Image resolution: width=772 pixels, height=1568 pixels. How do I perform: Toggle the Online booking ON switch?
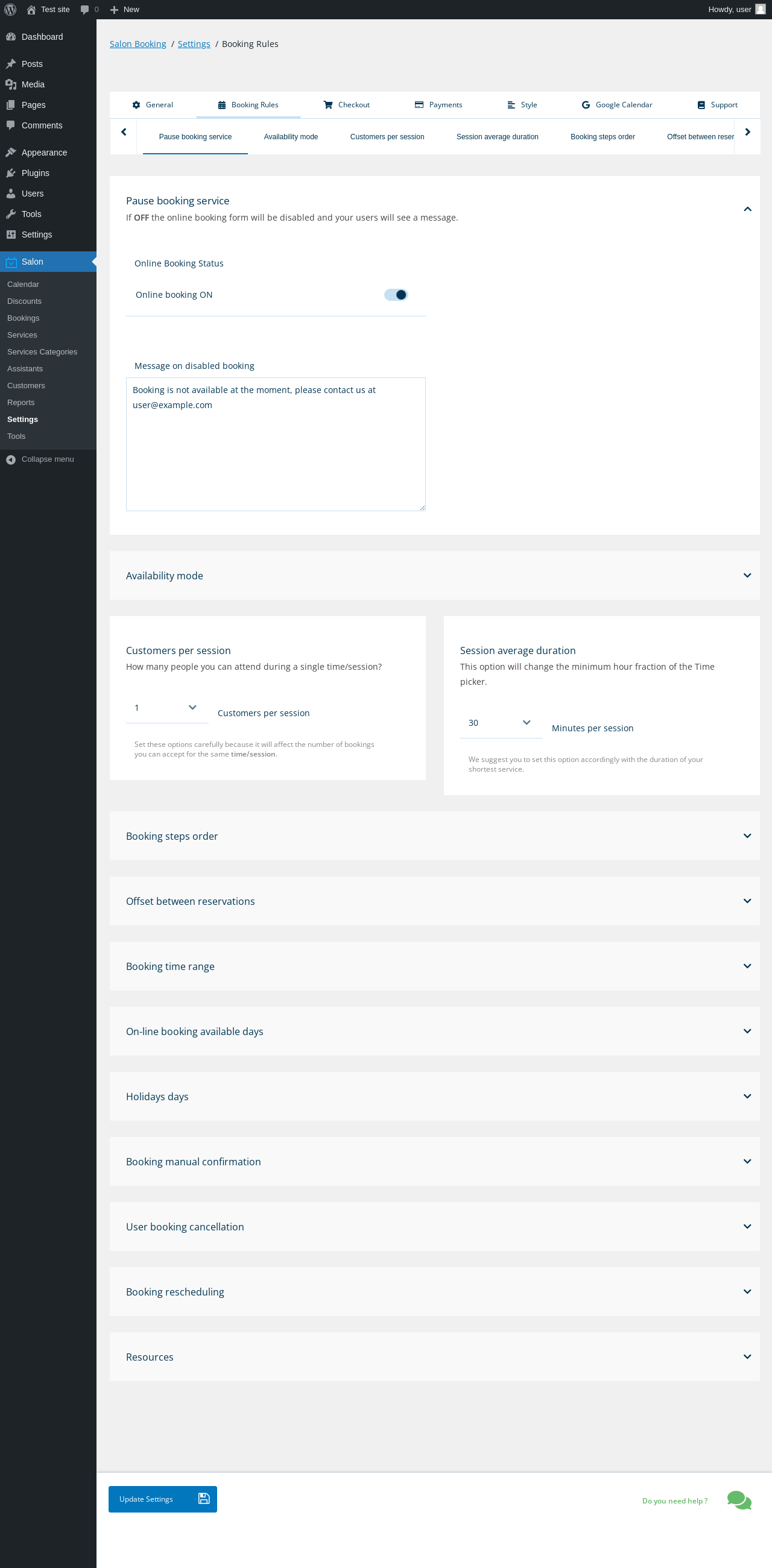coord(396,295)
